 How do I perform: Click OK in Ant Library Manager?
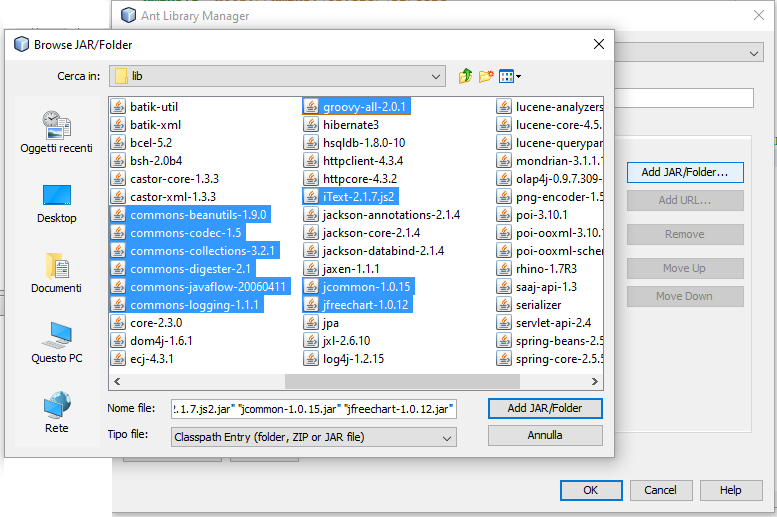(x=591, y=490)
